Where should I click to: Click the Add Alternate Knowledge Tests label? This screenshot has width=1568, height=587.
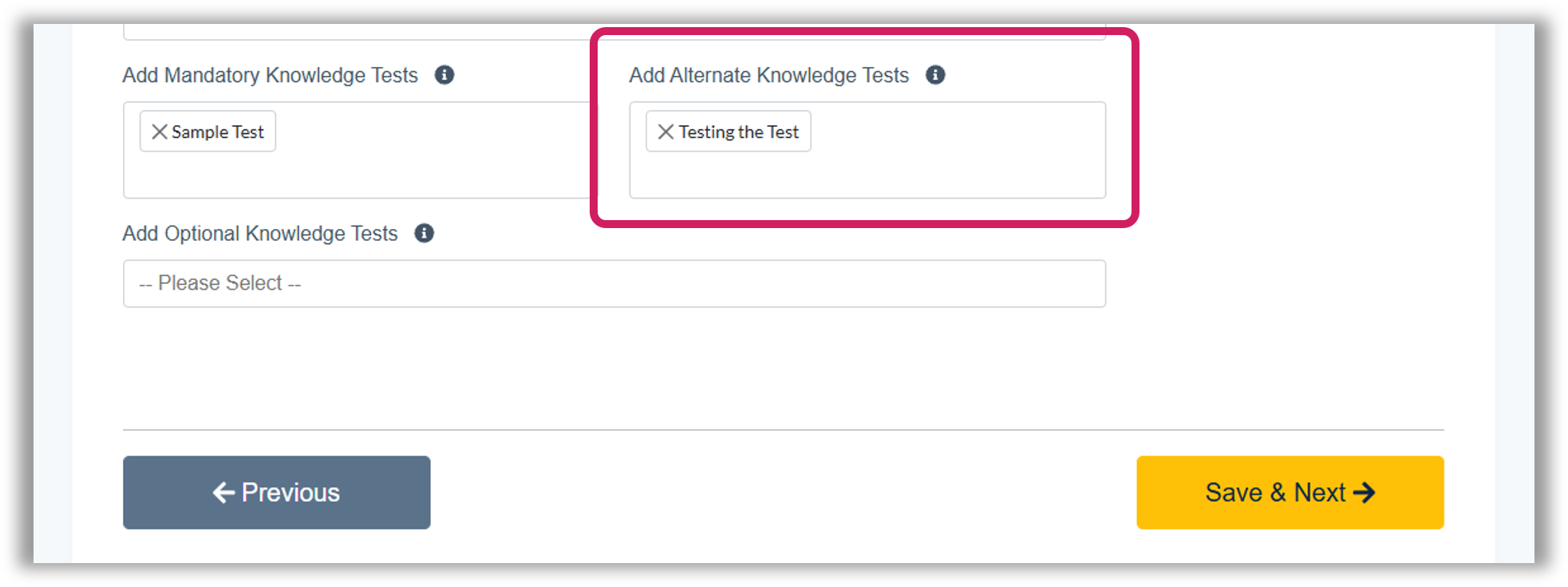[x=768, y=75]
